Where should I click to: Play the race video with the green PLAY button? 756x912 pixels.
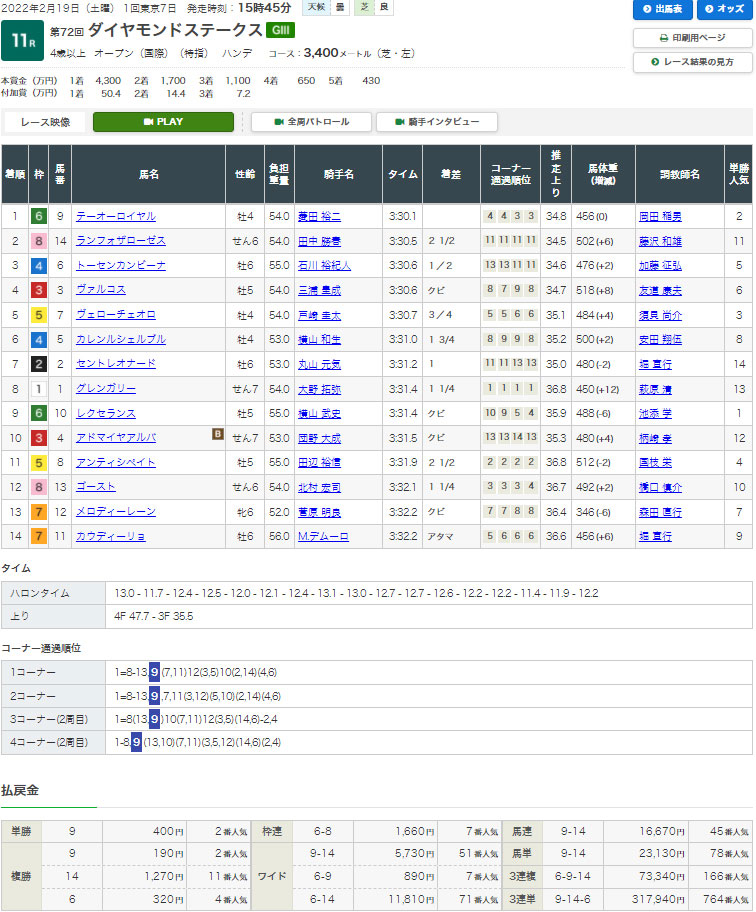pos(163,122)
